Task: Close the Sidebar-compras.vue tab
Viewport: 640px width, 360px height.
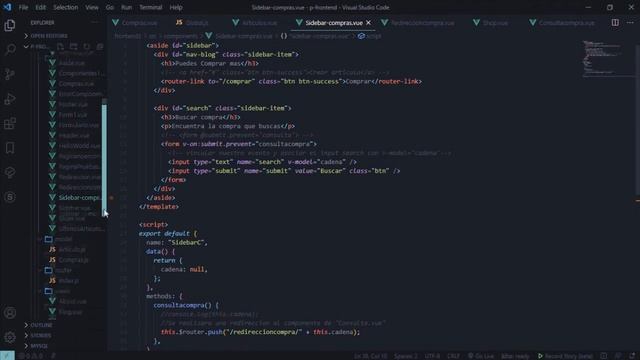Action: [x=369, y=23]
